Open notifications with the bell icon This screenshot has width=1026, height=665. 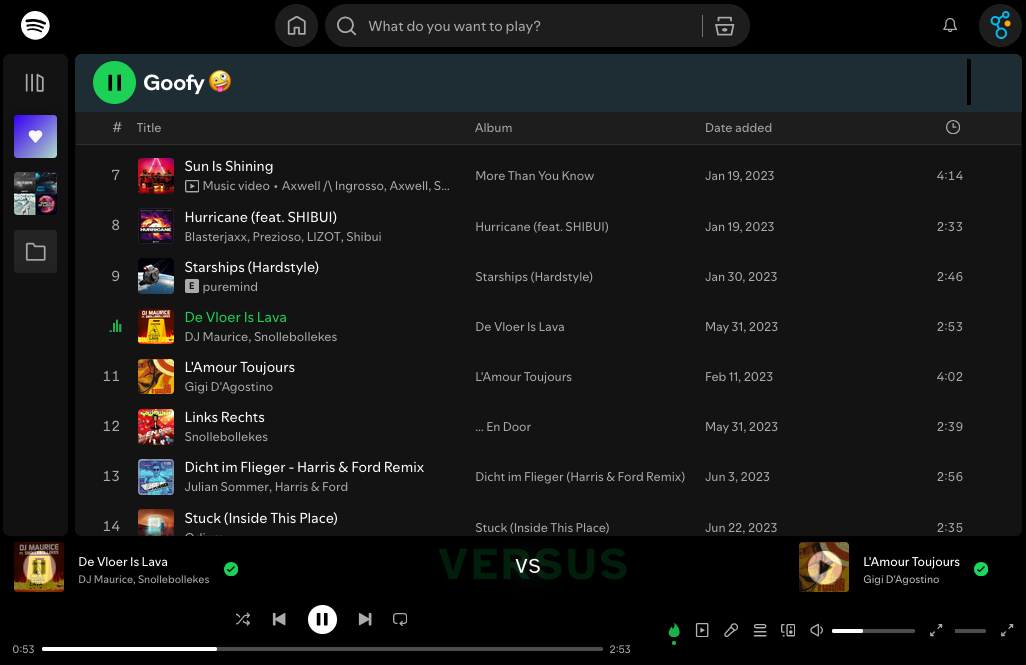tap(949, 25)
